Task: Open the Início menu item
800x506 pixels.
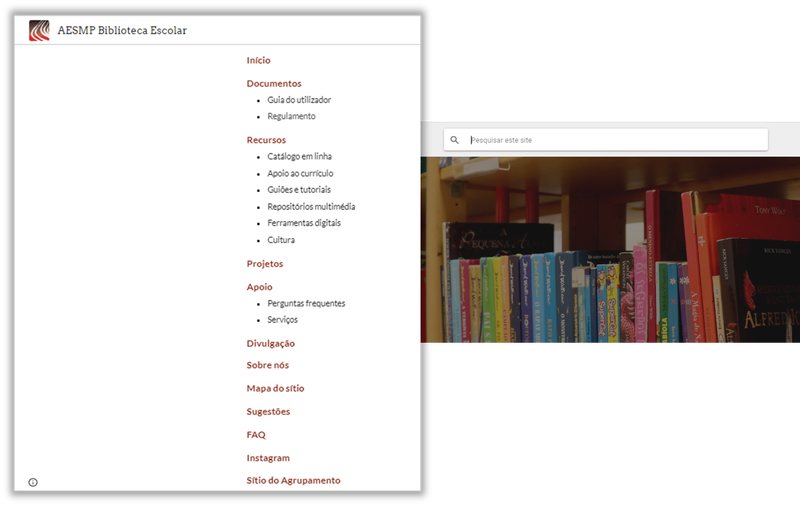Action: click(x=258, y=60)
